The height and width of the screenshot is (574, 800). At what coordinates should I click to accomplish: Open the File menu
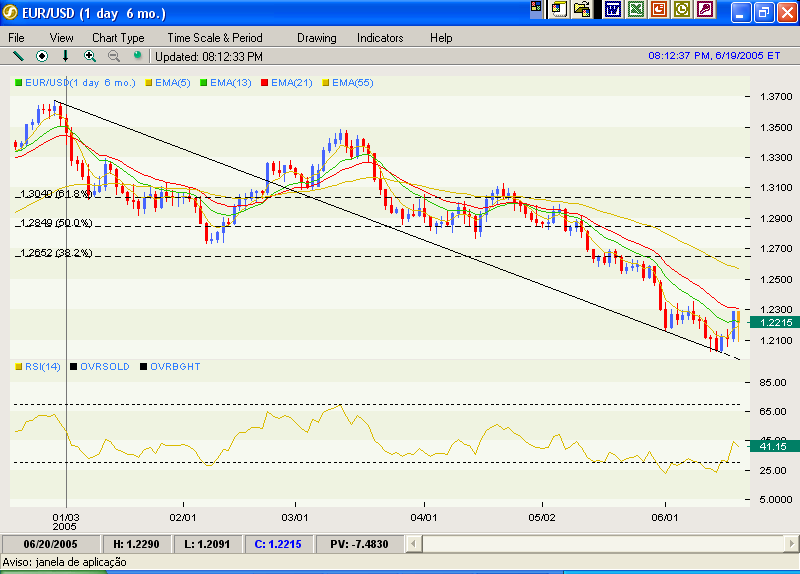coord(16,38)
